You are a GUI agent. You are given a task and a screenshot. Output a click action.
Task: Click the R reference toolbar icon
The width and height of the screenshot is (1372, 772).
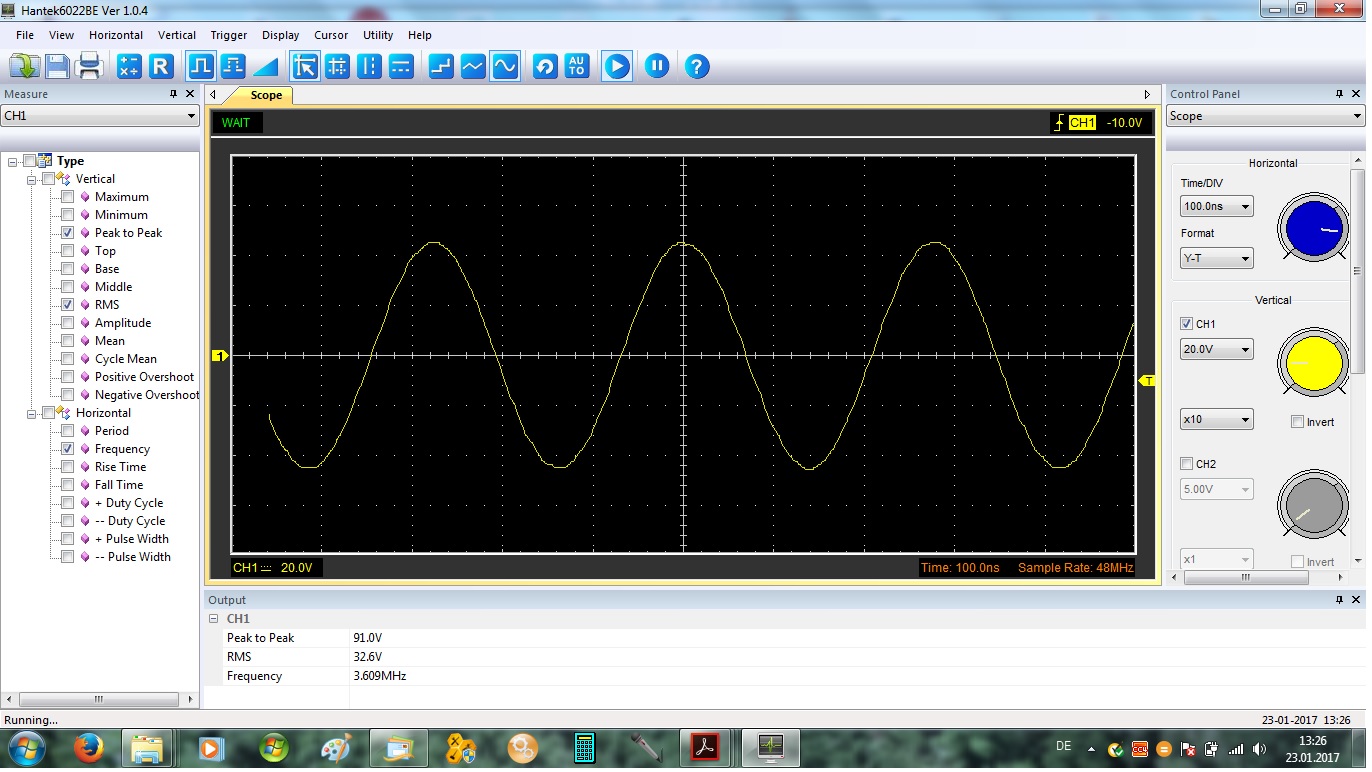click(x=161, y=67)
